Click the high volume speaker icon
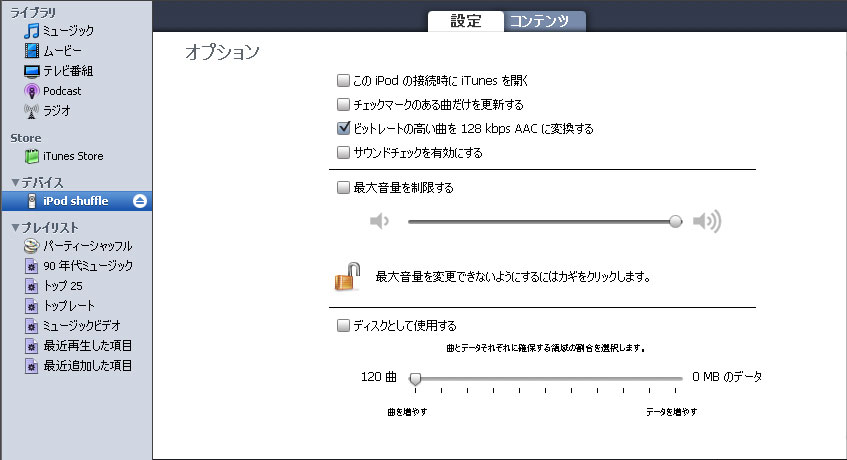The width and height of the screenshot is (847, 460). [x=707, y=221]
